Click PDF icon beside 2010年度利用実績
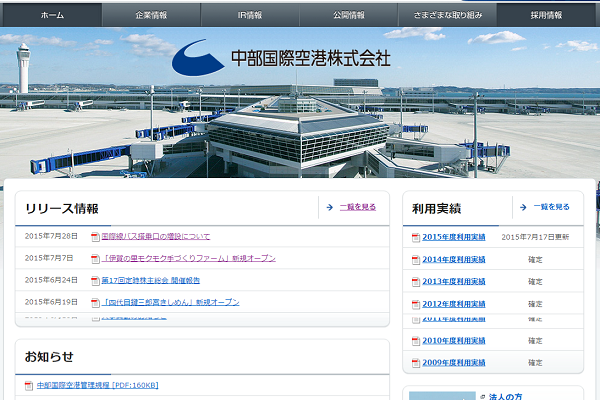 416,341
